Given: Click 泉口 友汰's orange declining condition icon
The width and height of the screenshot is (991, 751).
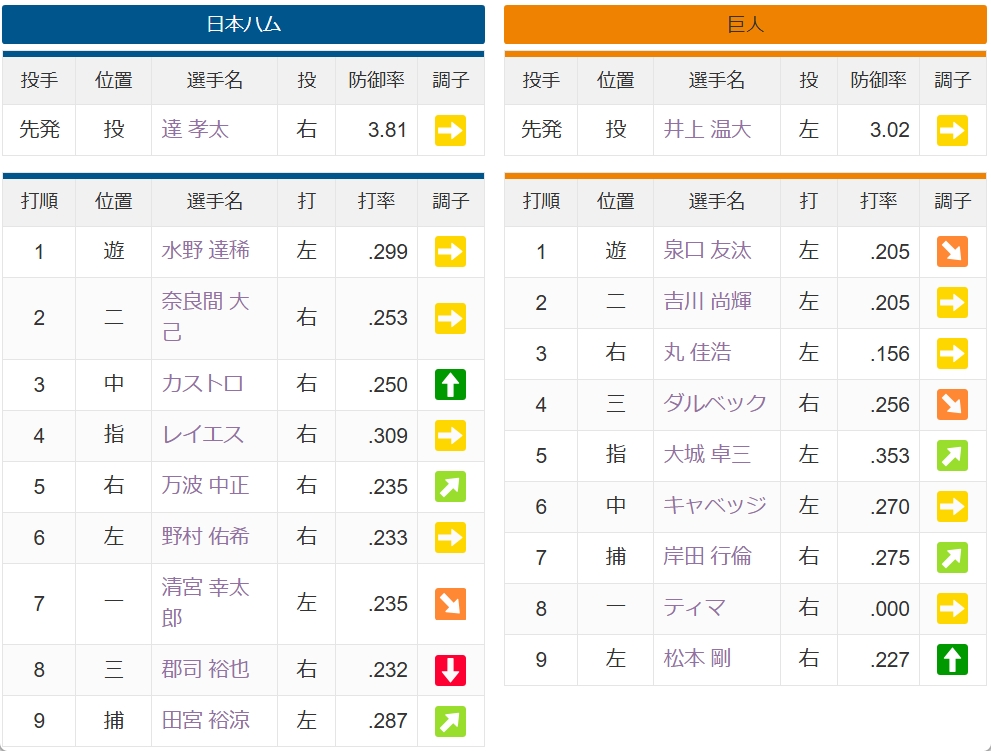Looking at the screenshot, I should 952,252.
